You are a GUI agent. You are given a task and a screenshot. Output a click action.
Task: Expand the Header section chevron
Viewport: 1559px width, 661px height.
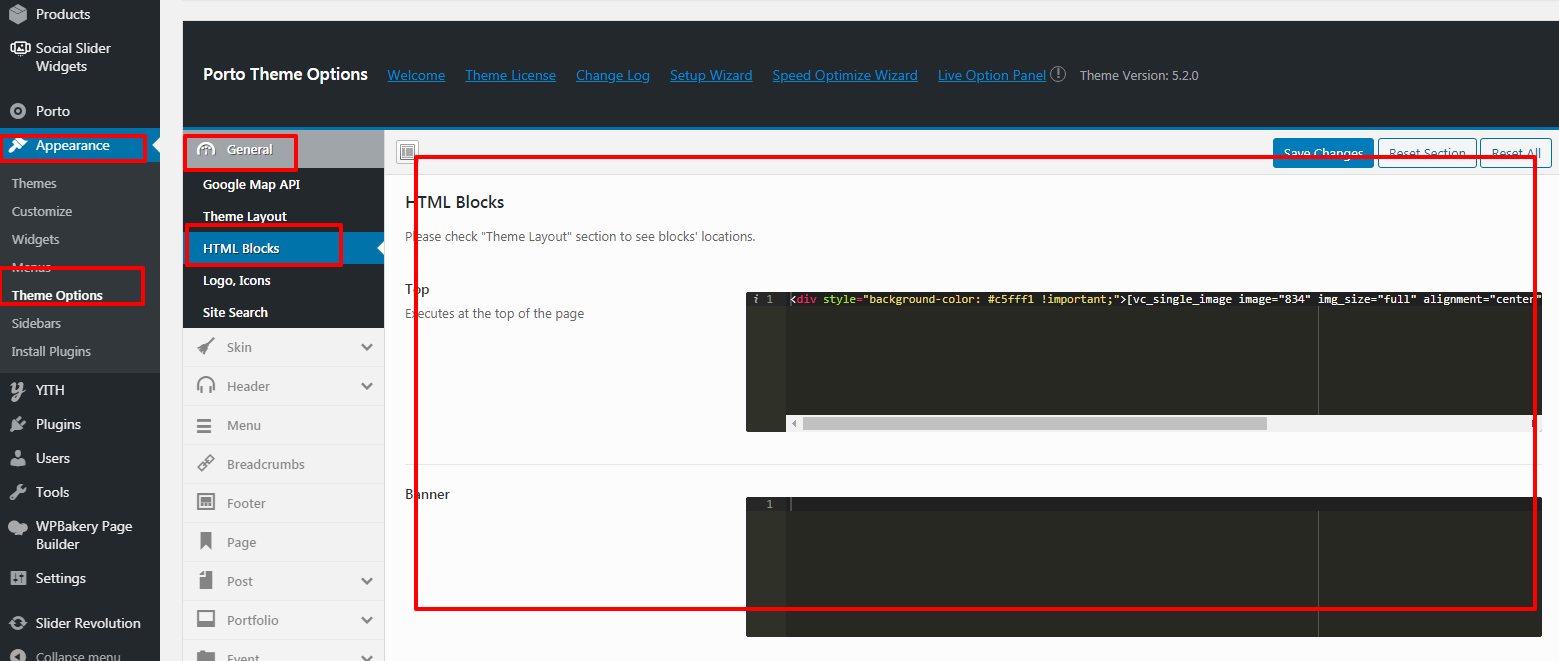367,386
